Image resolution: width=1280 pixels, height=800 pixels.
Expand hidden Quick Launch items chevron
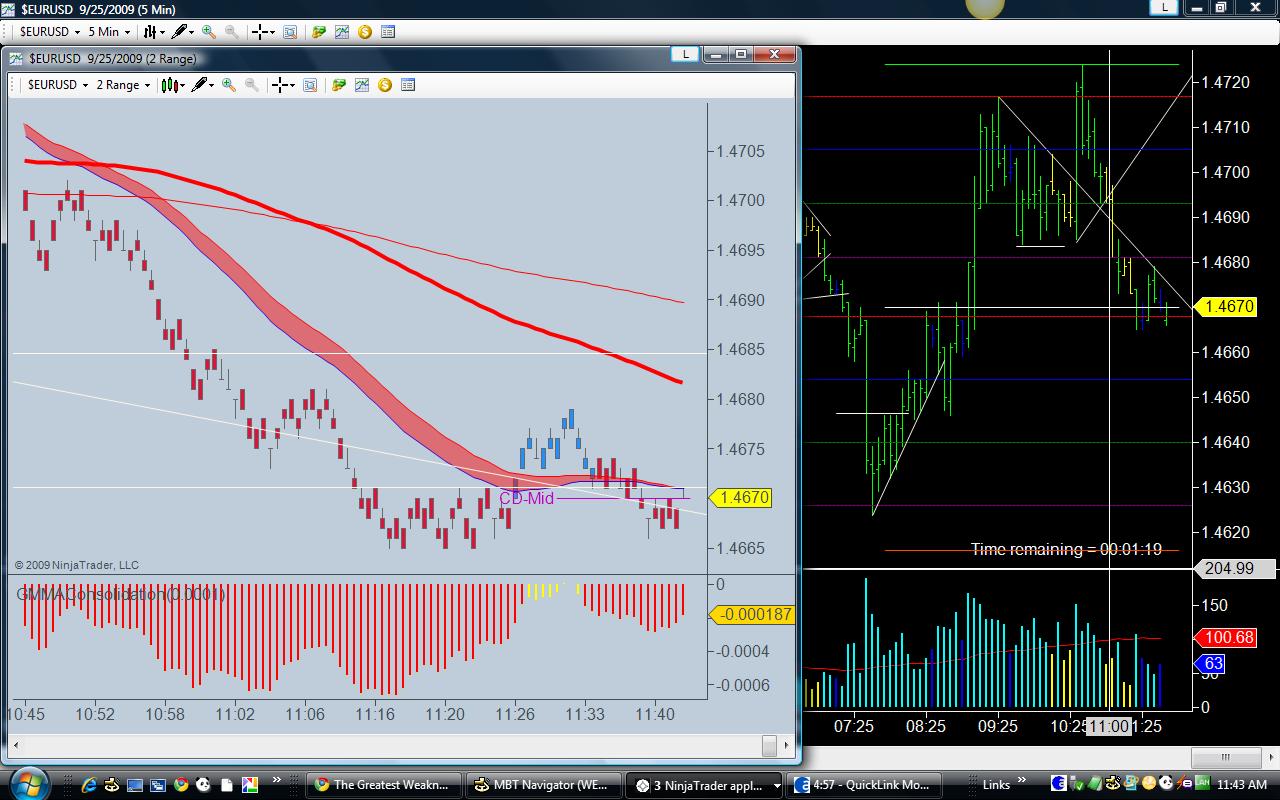click(276, 781)
